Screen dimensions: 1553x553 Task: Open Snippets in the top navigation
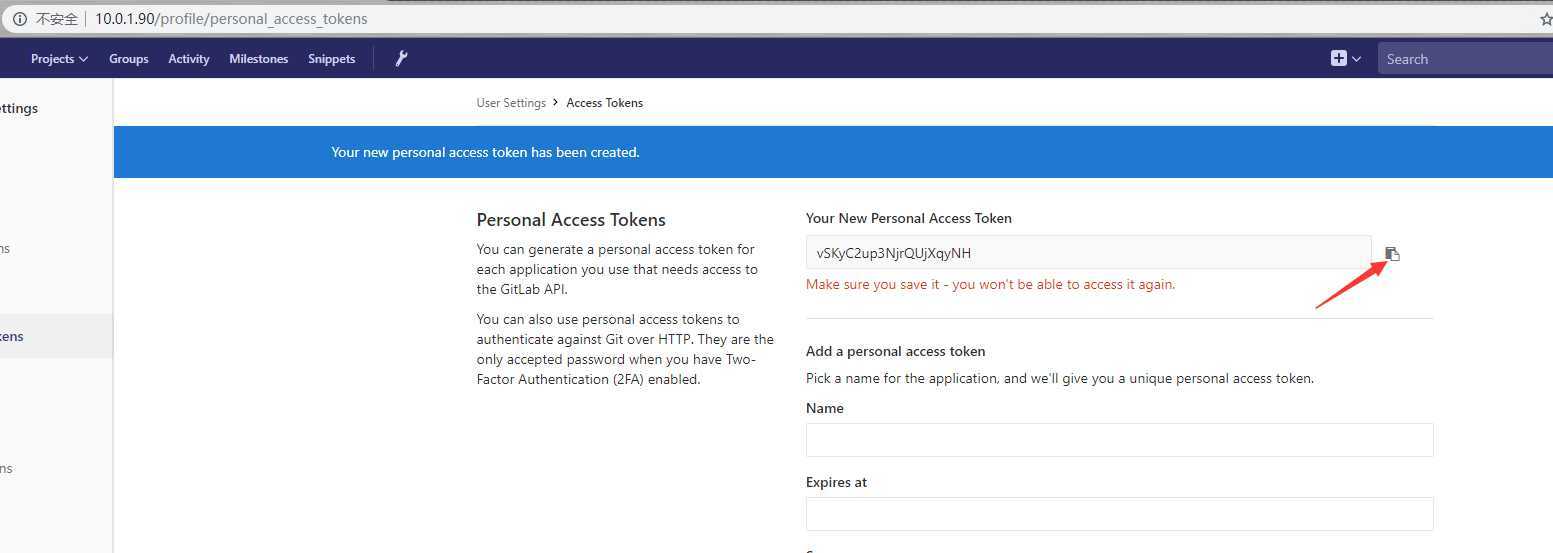(x=331, y=59)
